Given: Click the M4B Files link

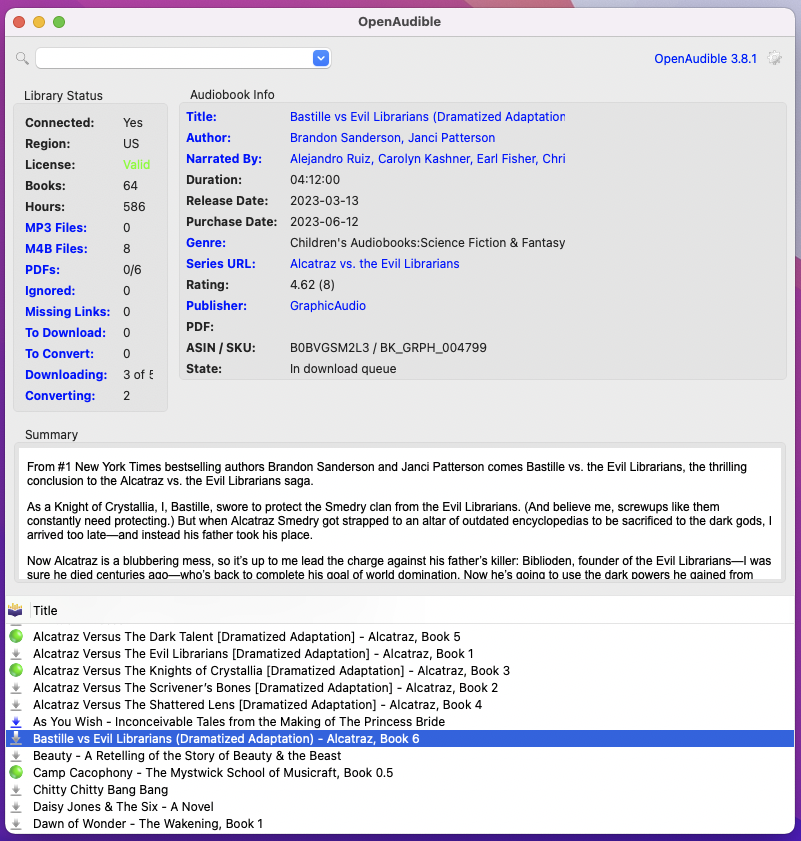Looking at the screenshot, I should tap(56, 248).
